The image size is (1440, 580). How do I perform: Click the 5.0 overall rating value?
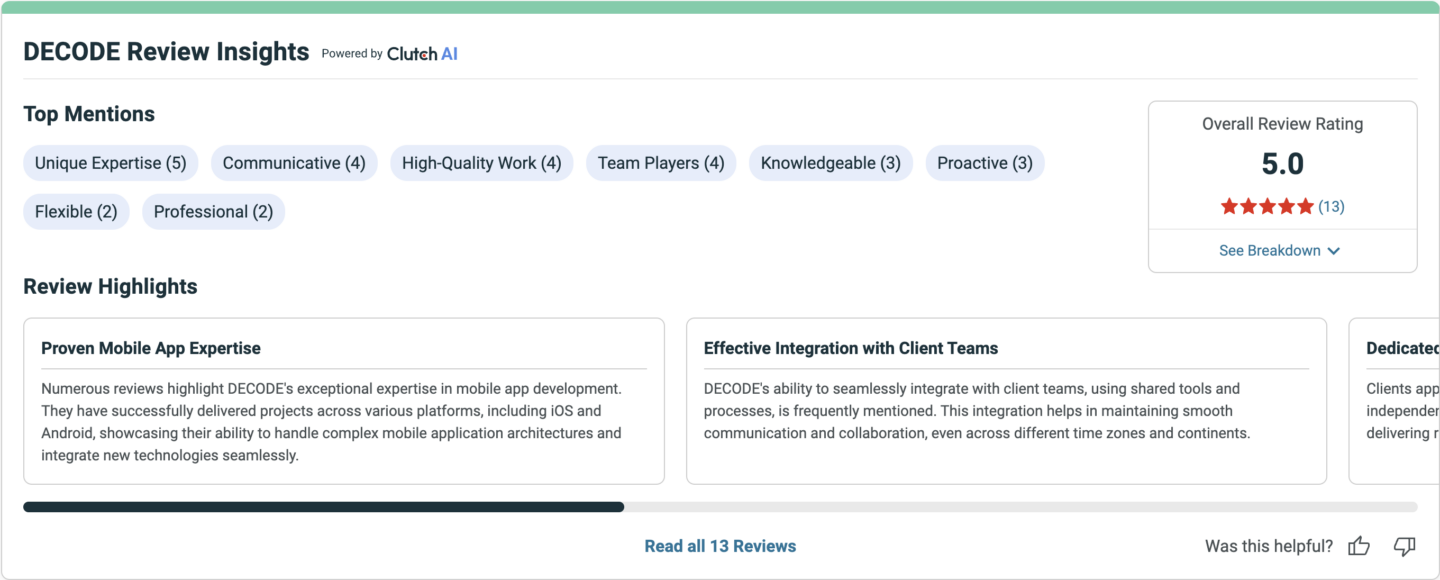click(x=1283, y=164)
